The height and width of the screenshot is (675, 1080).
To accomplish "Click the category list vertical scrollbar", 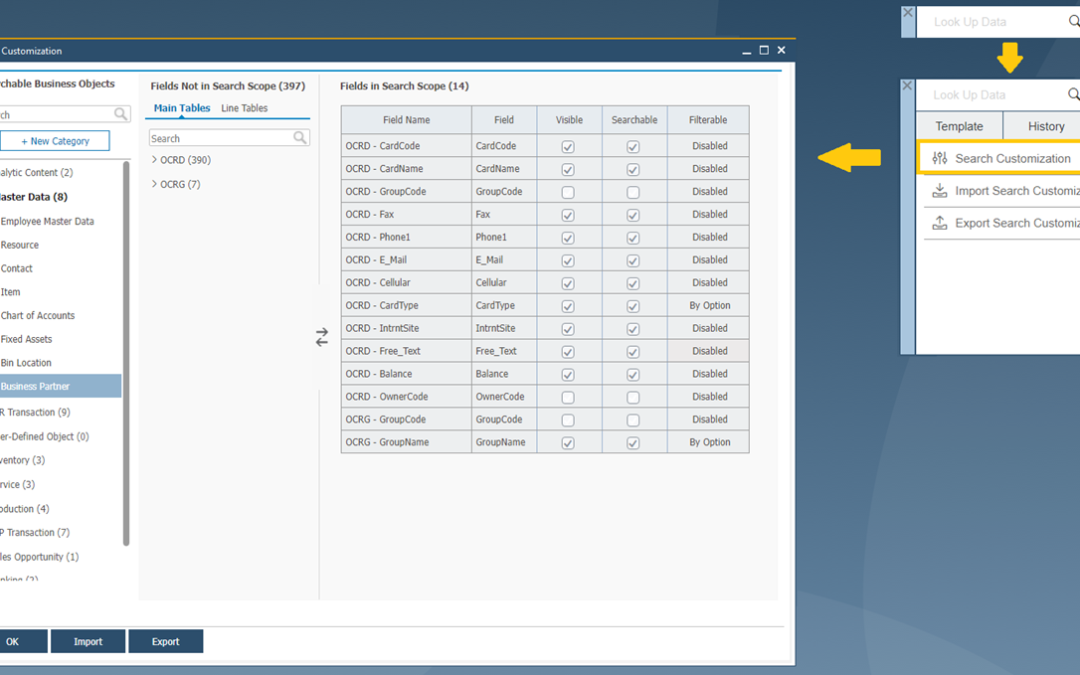I will 126,350.
